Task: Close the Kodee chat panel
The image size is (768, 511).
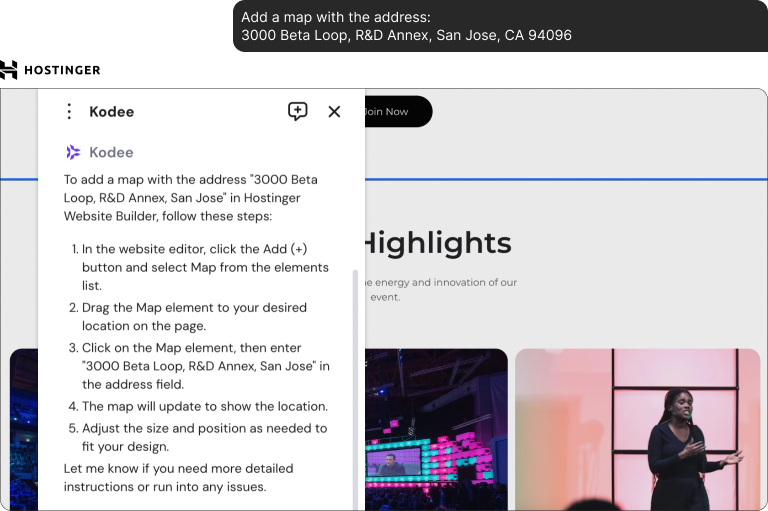Action: click(334, 112)
